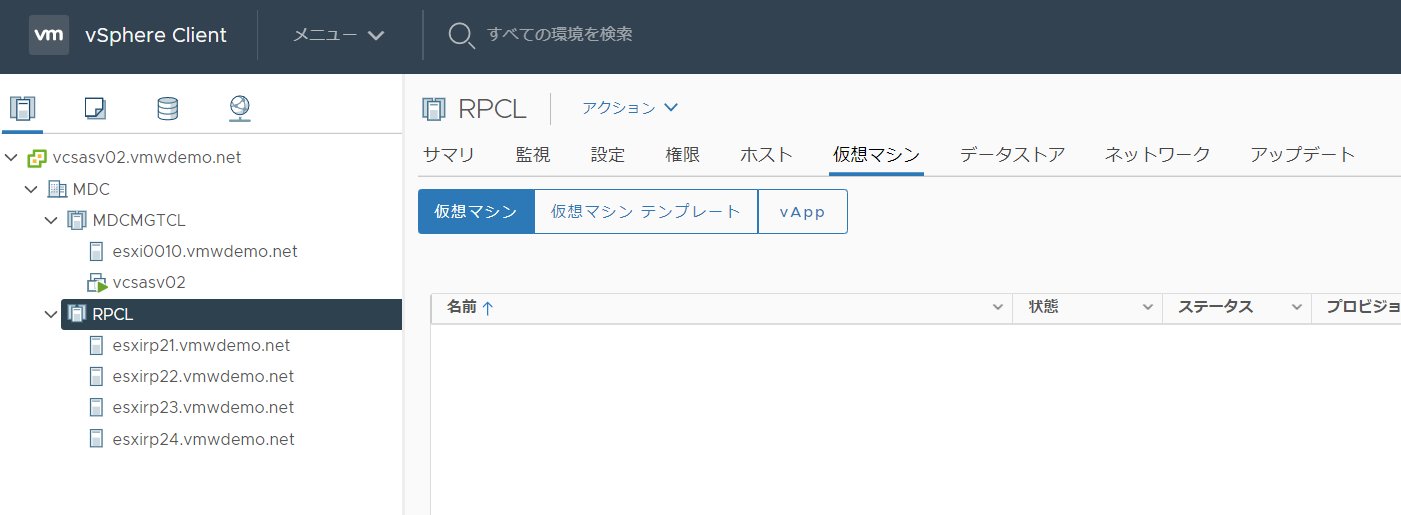
Task: Open the VMs and Templates view icon
Action: [95, 107]
